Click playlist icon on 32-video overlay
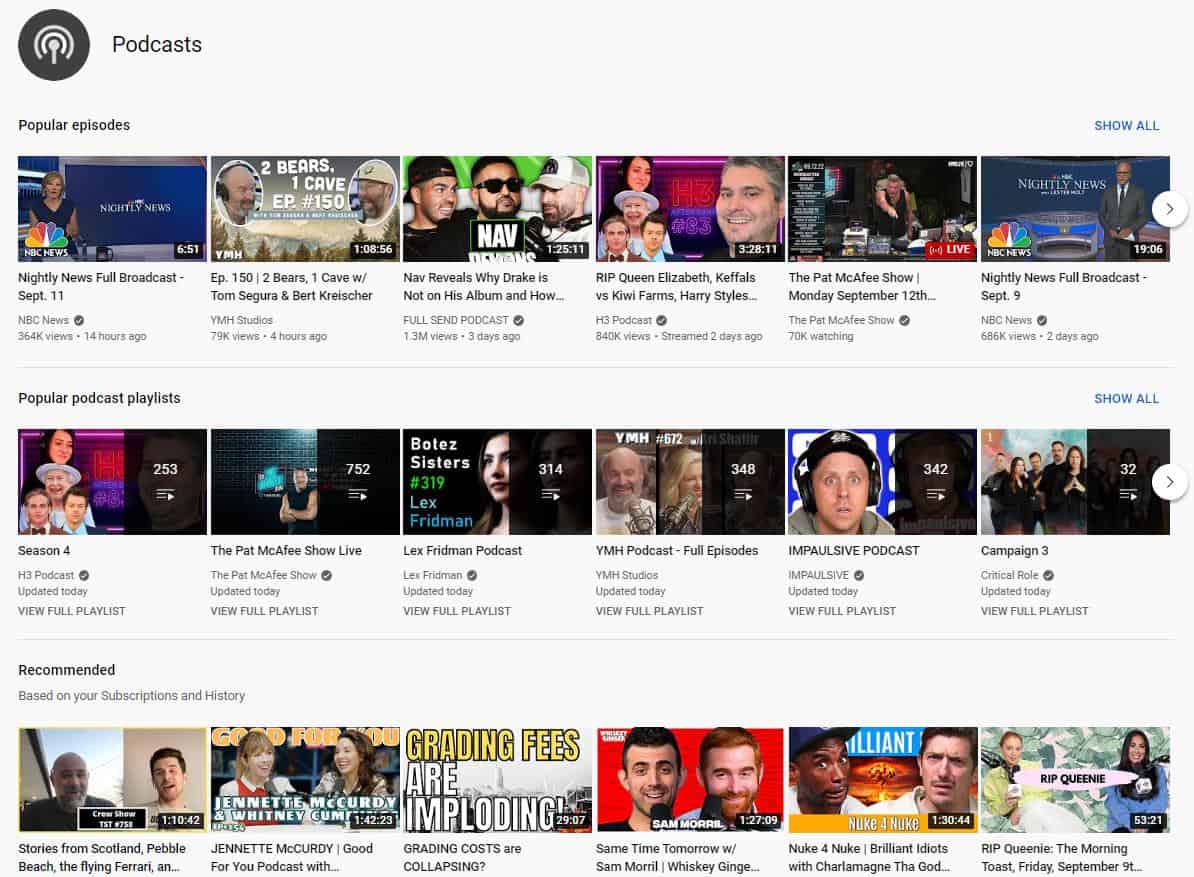 pos(1129,496)
